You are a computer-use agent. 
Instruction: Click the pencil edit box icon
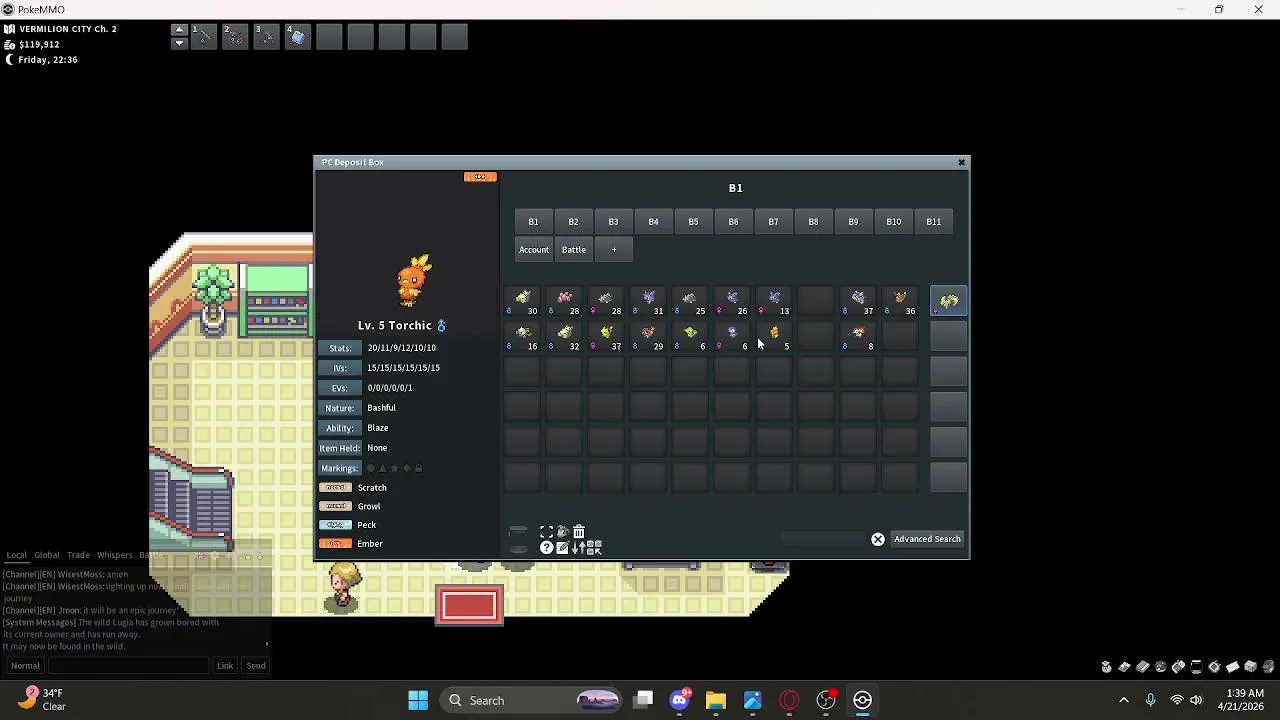(563, 548)
